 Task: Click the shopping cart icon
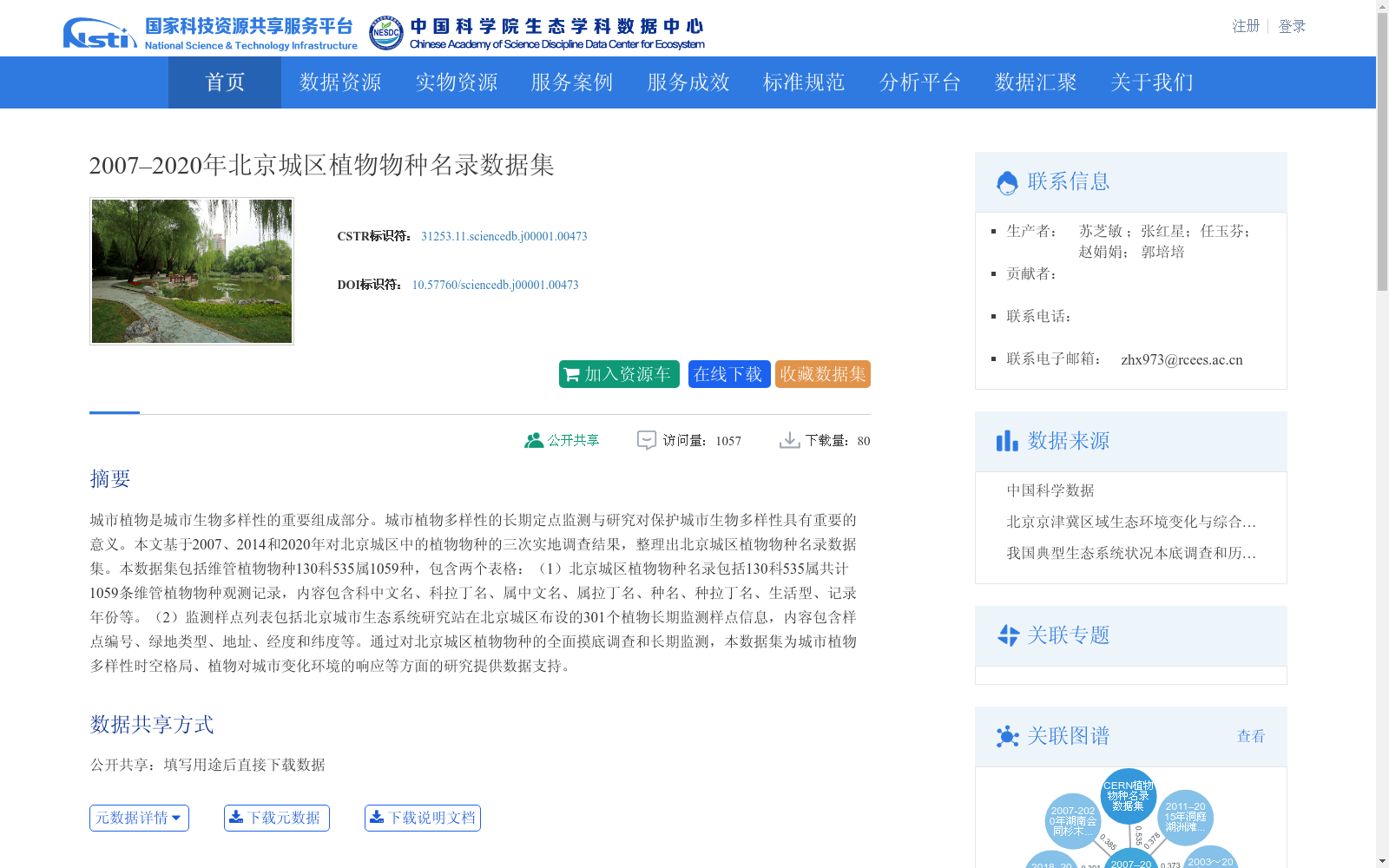(571, 375)
